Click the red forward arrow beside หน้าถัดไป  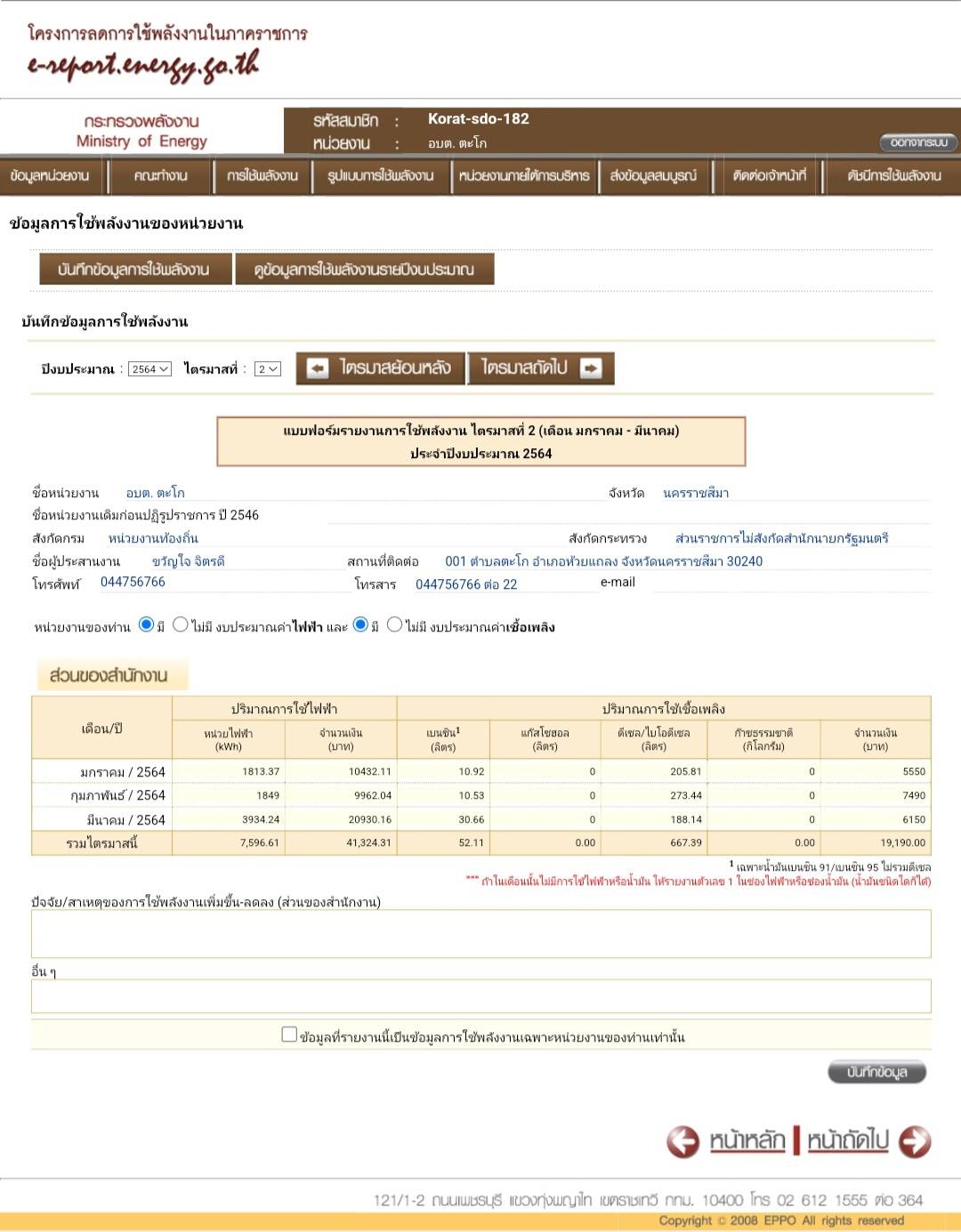click(915, 1141)
